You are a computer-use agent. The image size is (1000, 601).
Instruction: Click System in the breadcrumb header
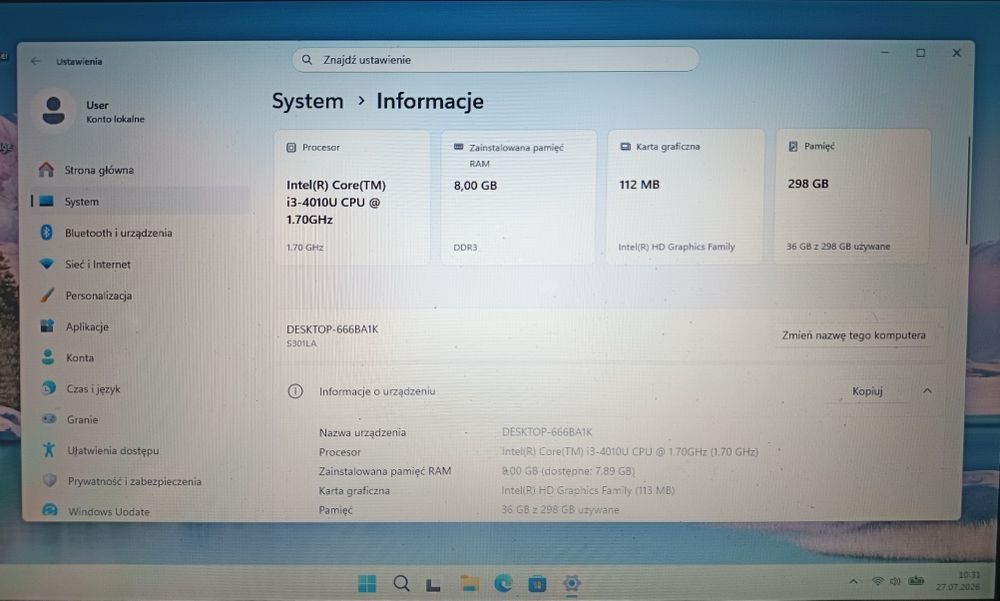pos(308,101)
